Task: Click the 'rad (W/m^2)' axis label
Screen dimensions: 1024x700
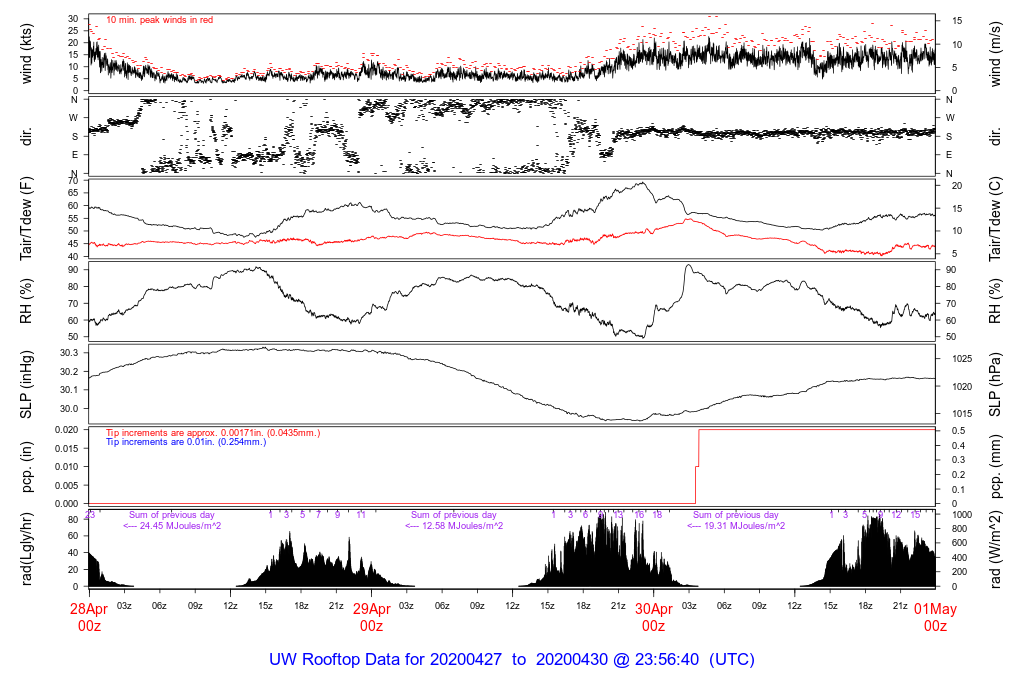Action: click(x=995, y=549)
